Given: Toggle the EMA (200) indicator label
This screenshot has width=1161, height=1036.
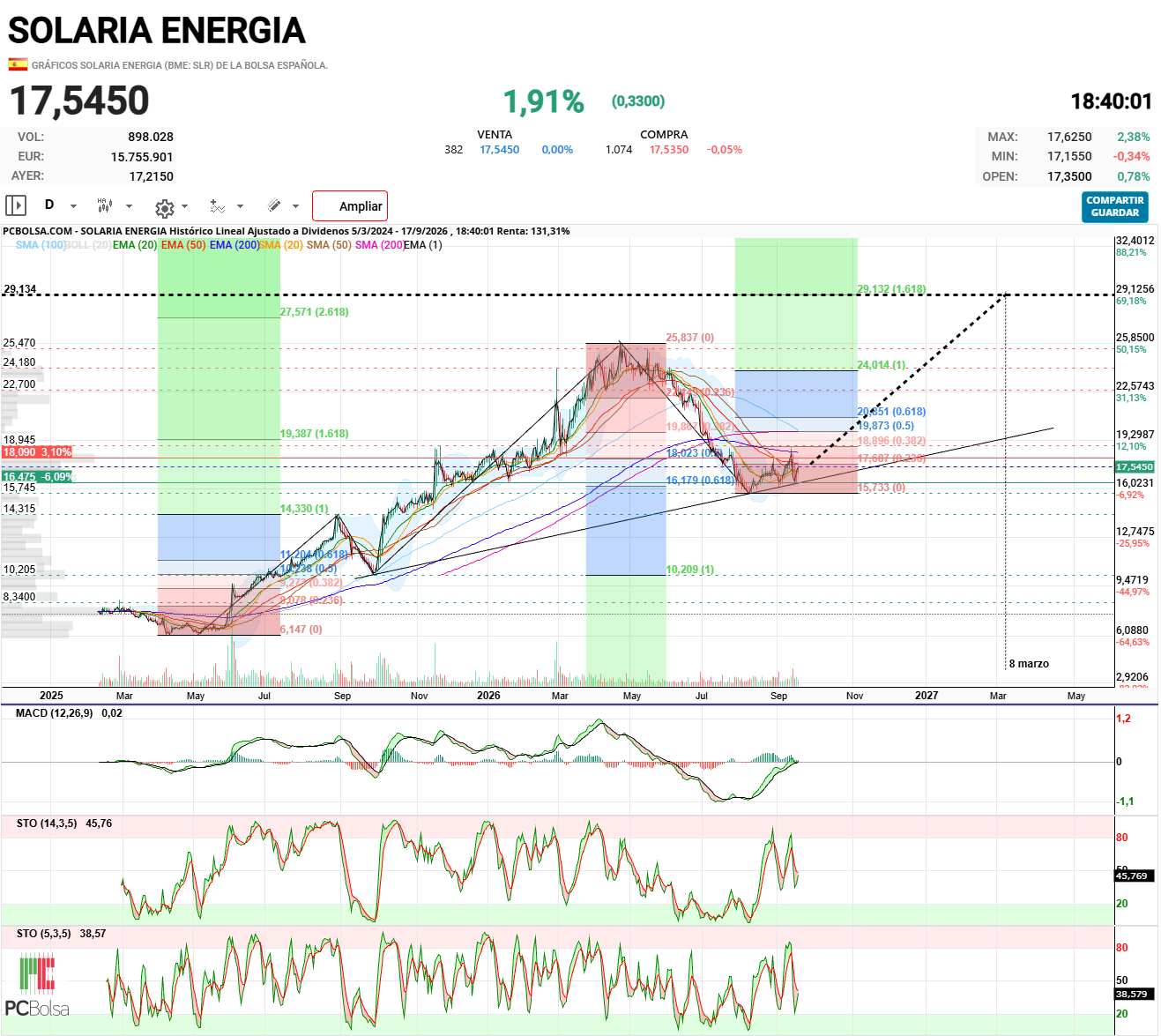Looking at the screenshot, I should point(234,245).
